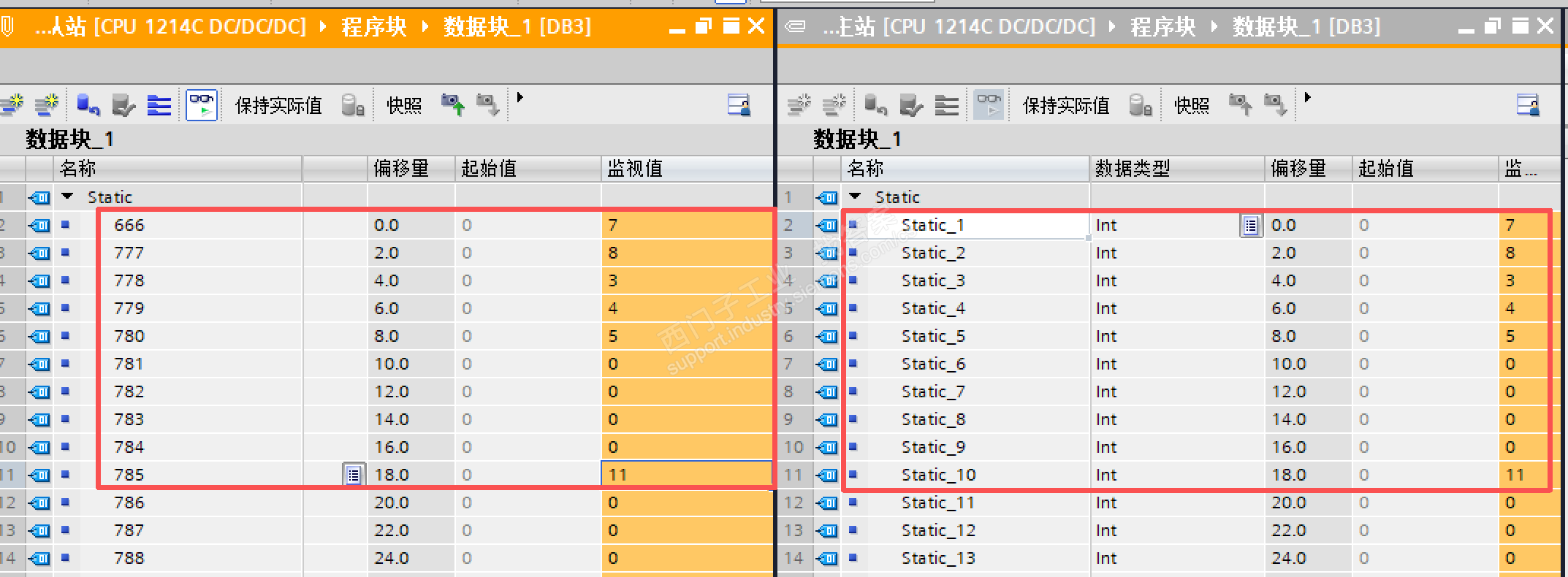1568x577 pixels.
Task: Click 主站 [CPU 1214C DC/DC/DC] breadcrumb
Action: (x=959, y=27)
